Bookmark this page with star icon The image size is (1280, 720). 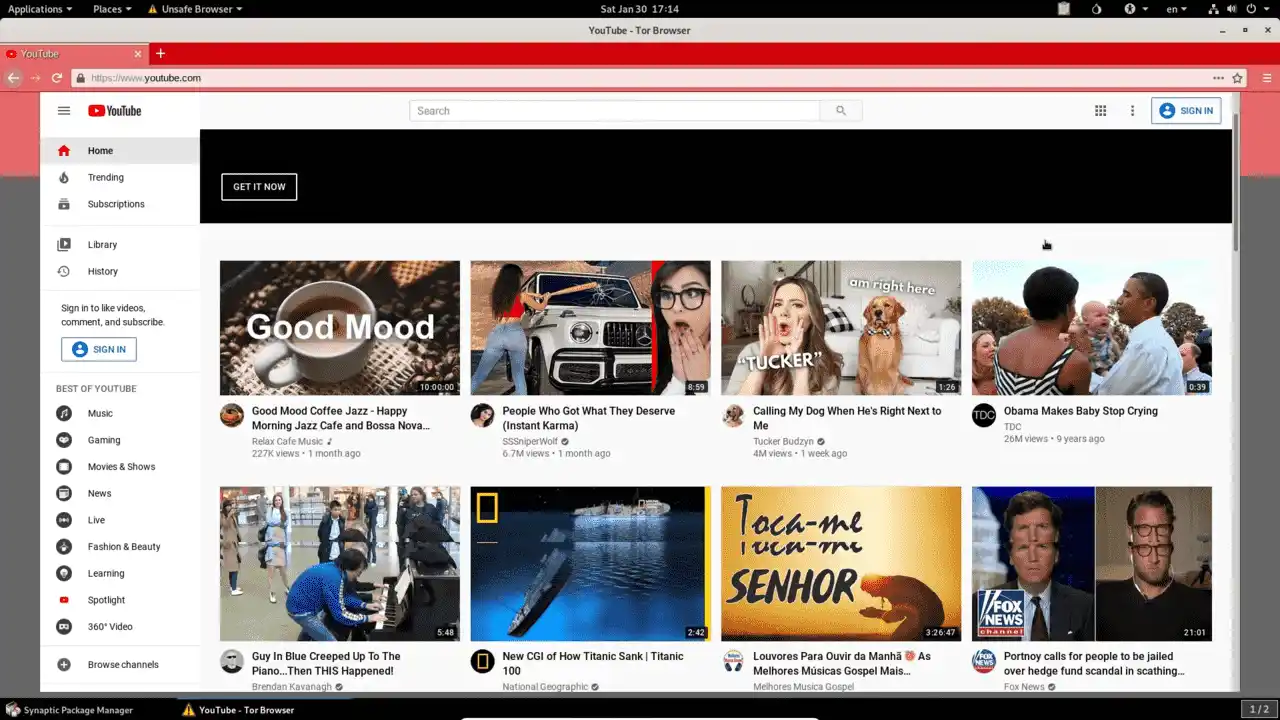[x=1237, y=78]
